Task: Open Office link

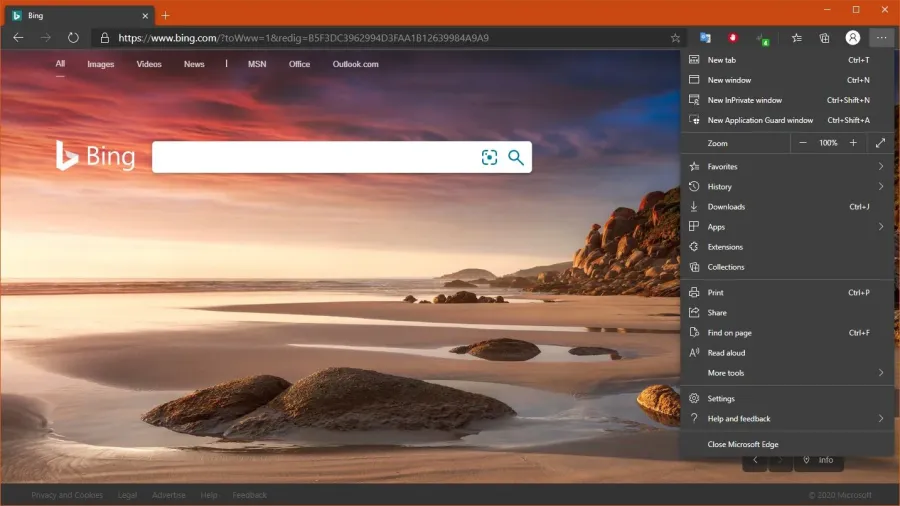Action: tap(299, 64)
